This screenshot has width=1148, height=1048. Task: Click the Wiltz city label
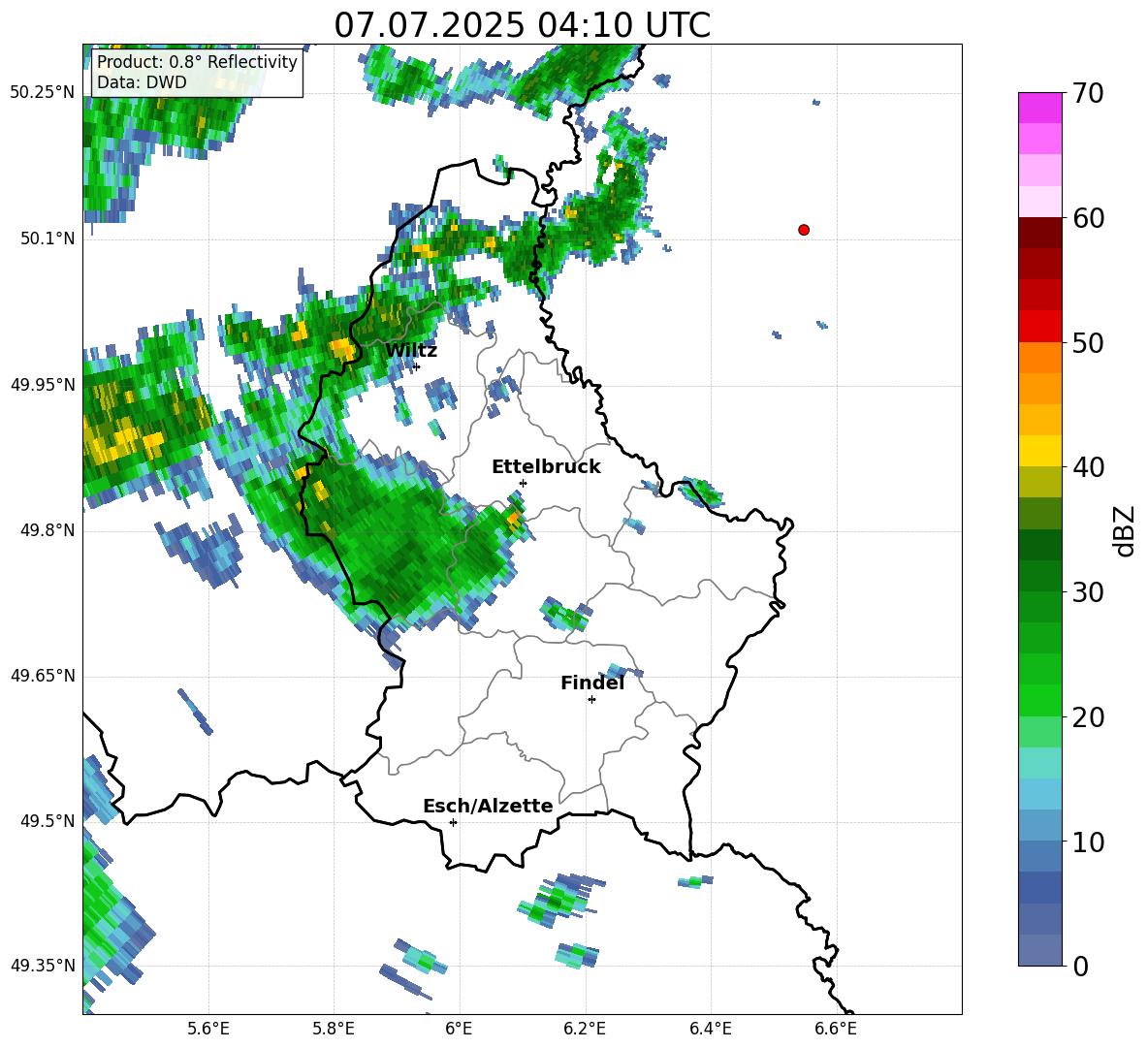click(411, 351)
